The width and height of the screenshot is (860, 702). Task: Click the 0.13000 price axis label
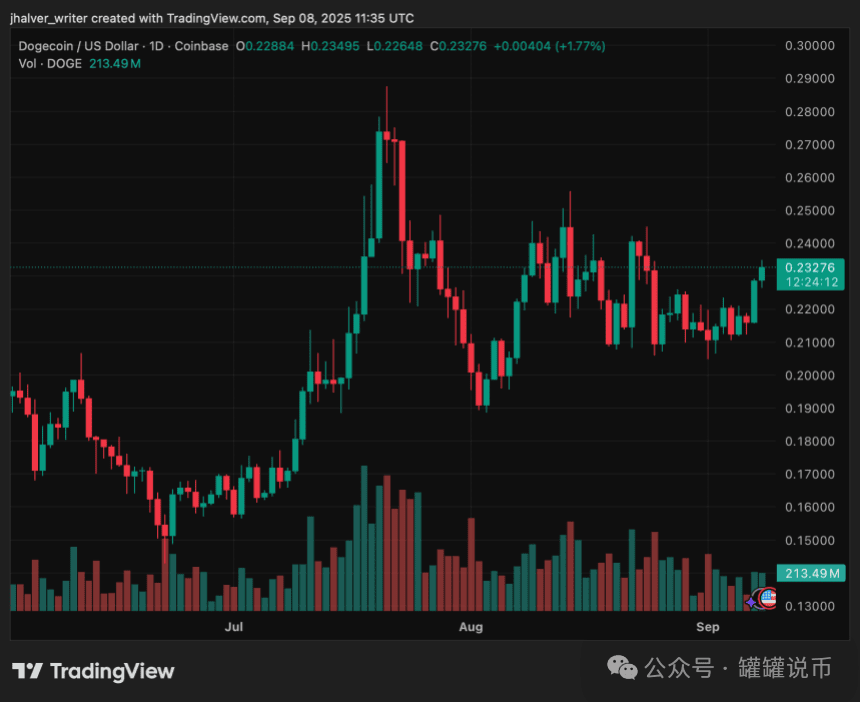pos(810,607)
